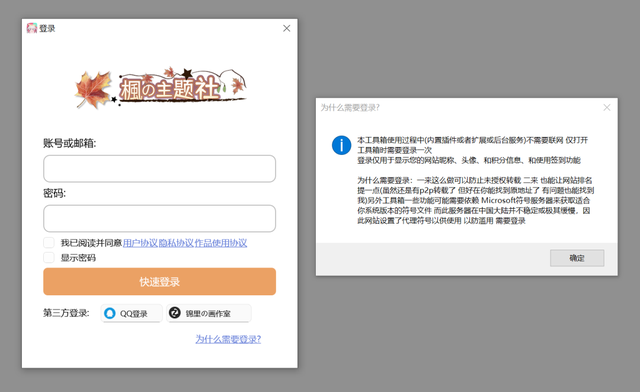Open the 用户协议 link
This screenshot has height=392, width=640.
coord(140,243)
